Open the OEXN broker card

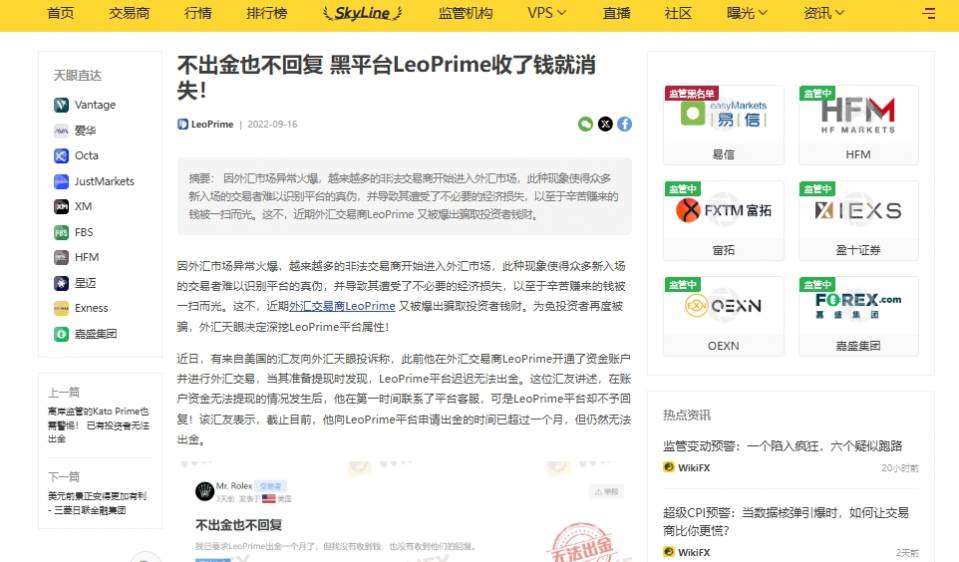pos(724,316)
